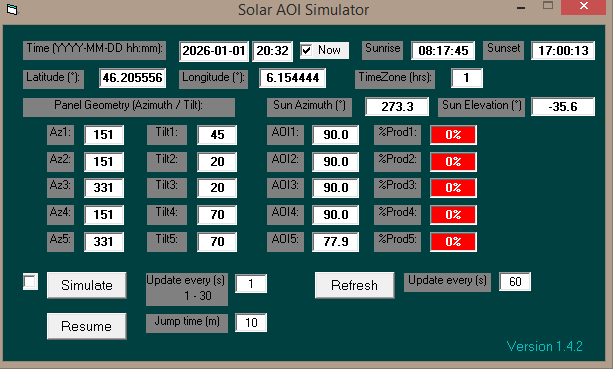Click the red %Prod4 indicator
Screen dimensions: 613x369
[x=453, y=215]
